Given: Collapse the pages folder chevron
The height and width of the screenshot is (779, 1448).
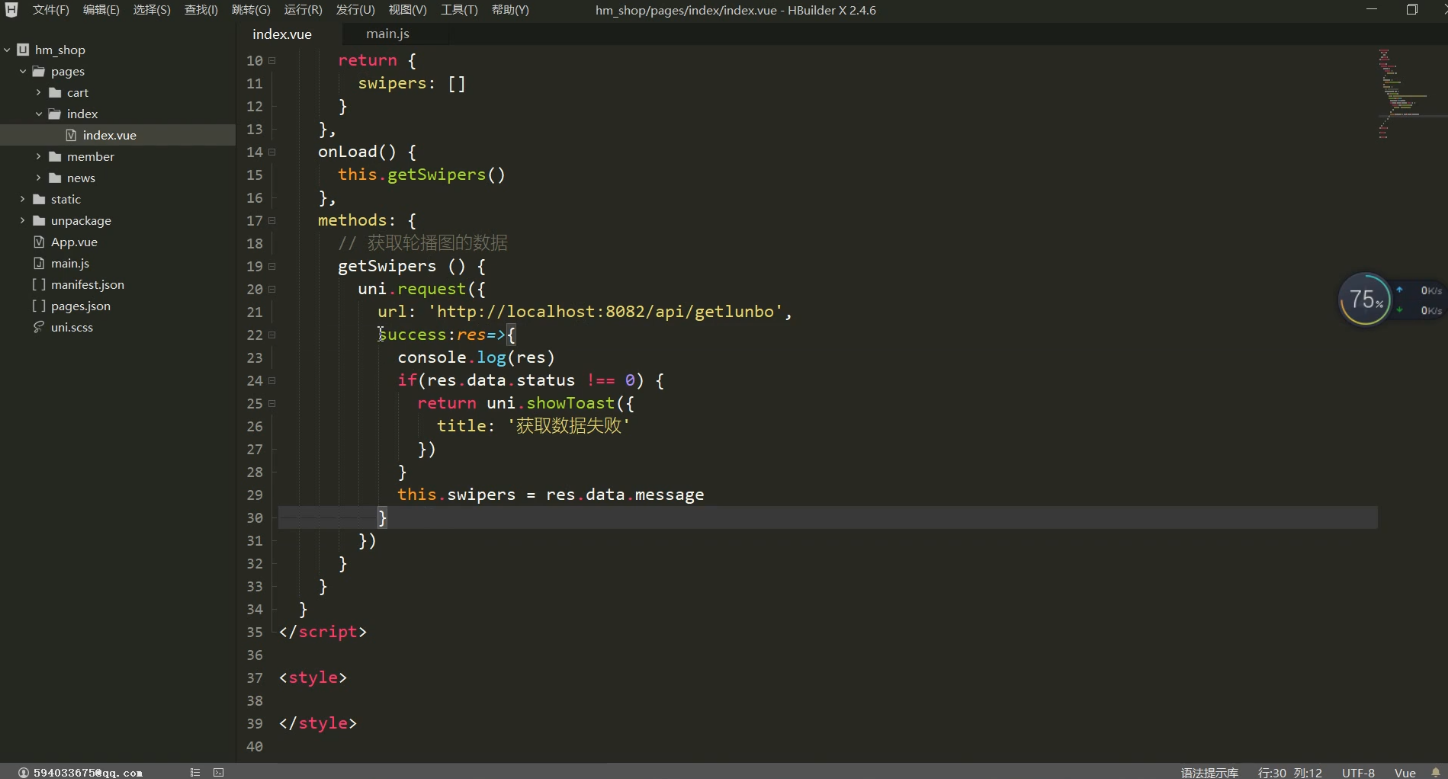Looking at the screenshot, I should tap(23, 71).
